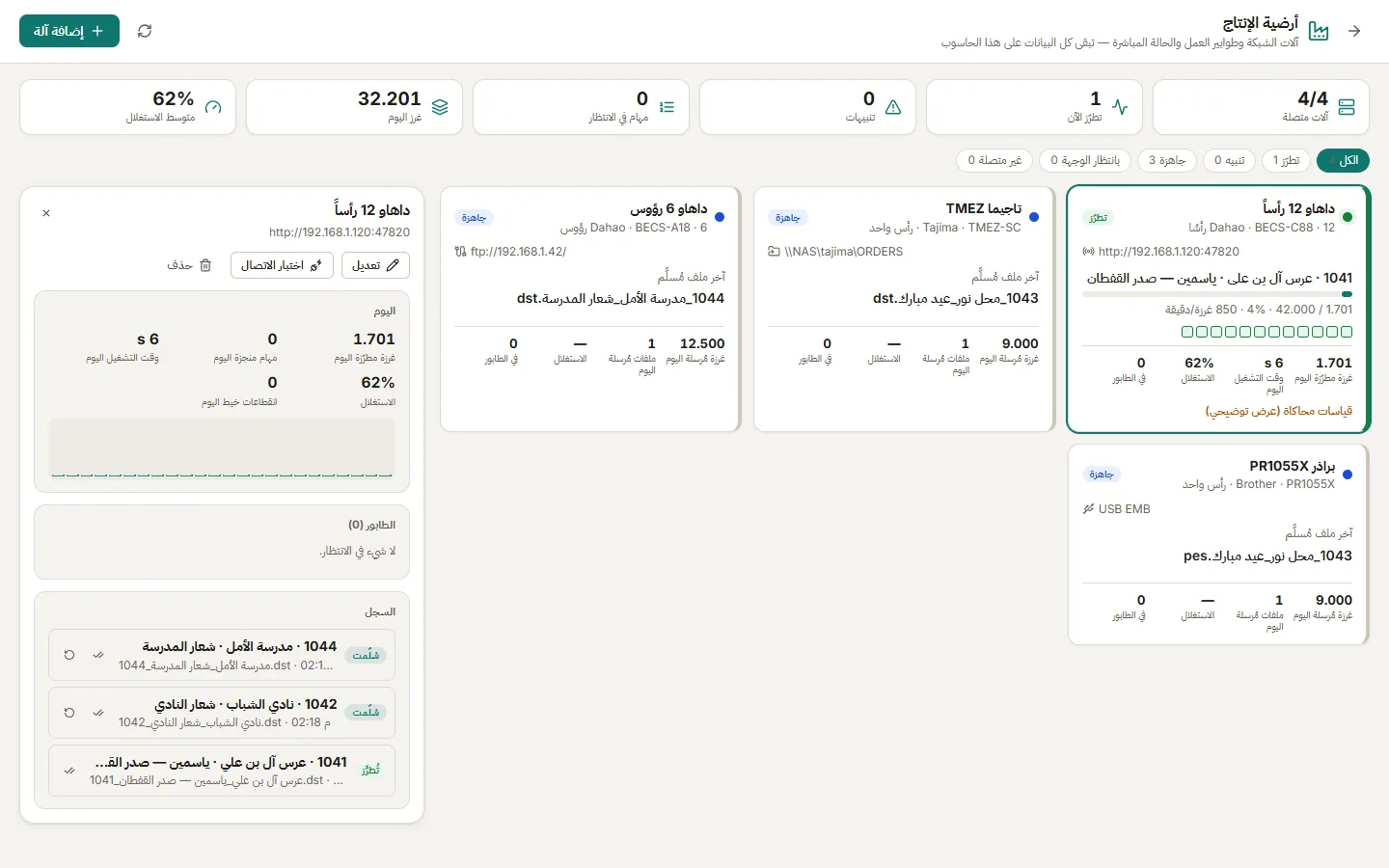This screenshot has width=1389, height=868.
Task: Click the list icon on the مهام في الانتظار card
Action: [x=667, y=107]
